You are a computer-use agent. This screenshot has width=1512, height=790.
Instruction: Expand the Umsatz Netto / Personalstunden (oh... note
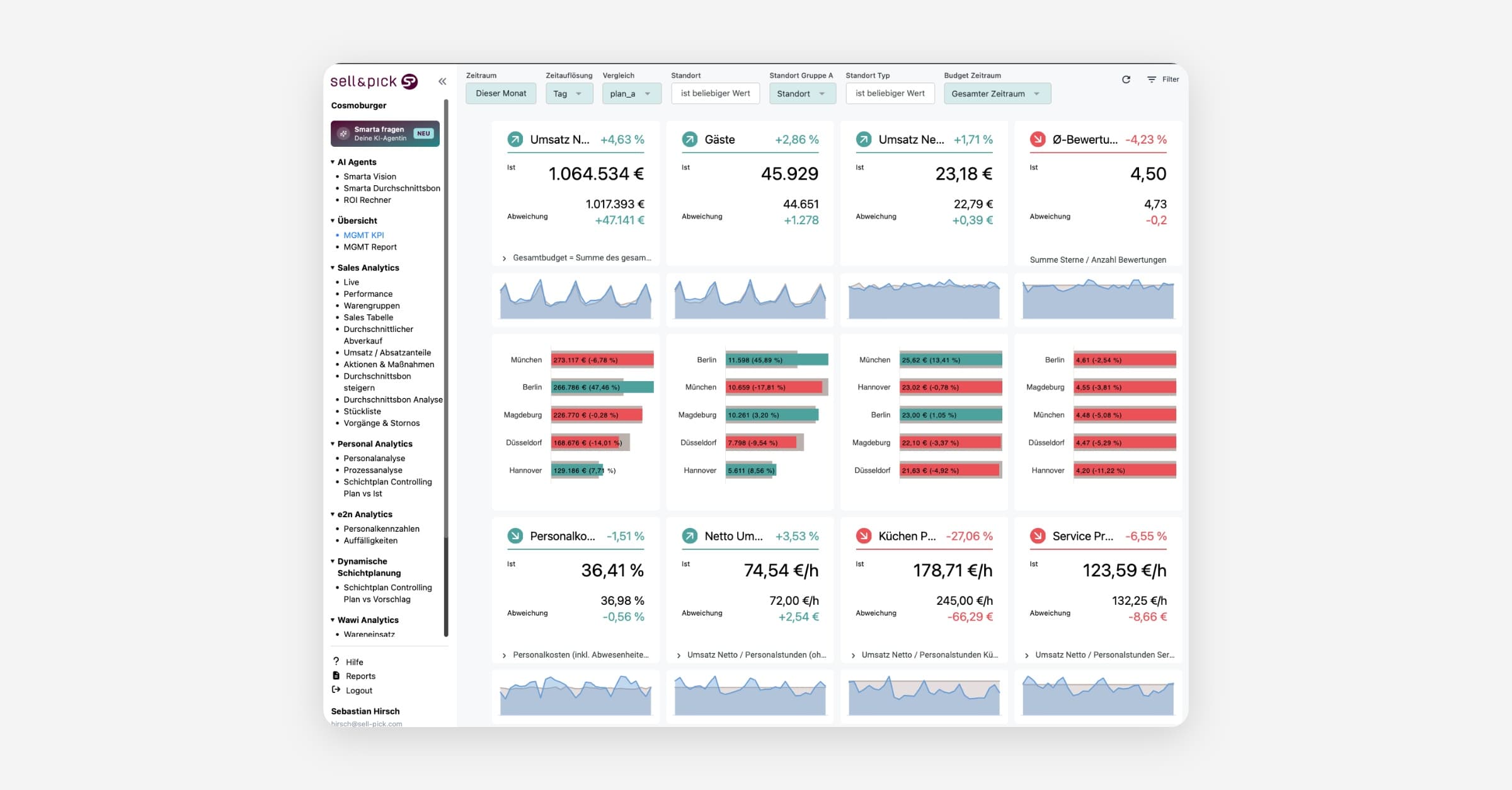click(x=679, y=655)
